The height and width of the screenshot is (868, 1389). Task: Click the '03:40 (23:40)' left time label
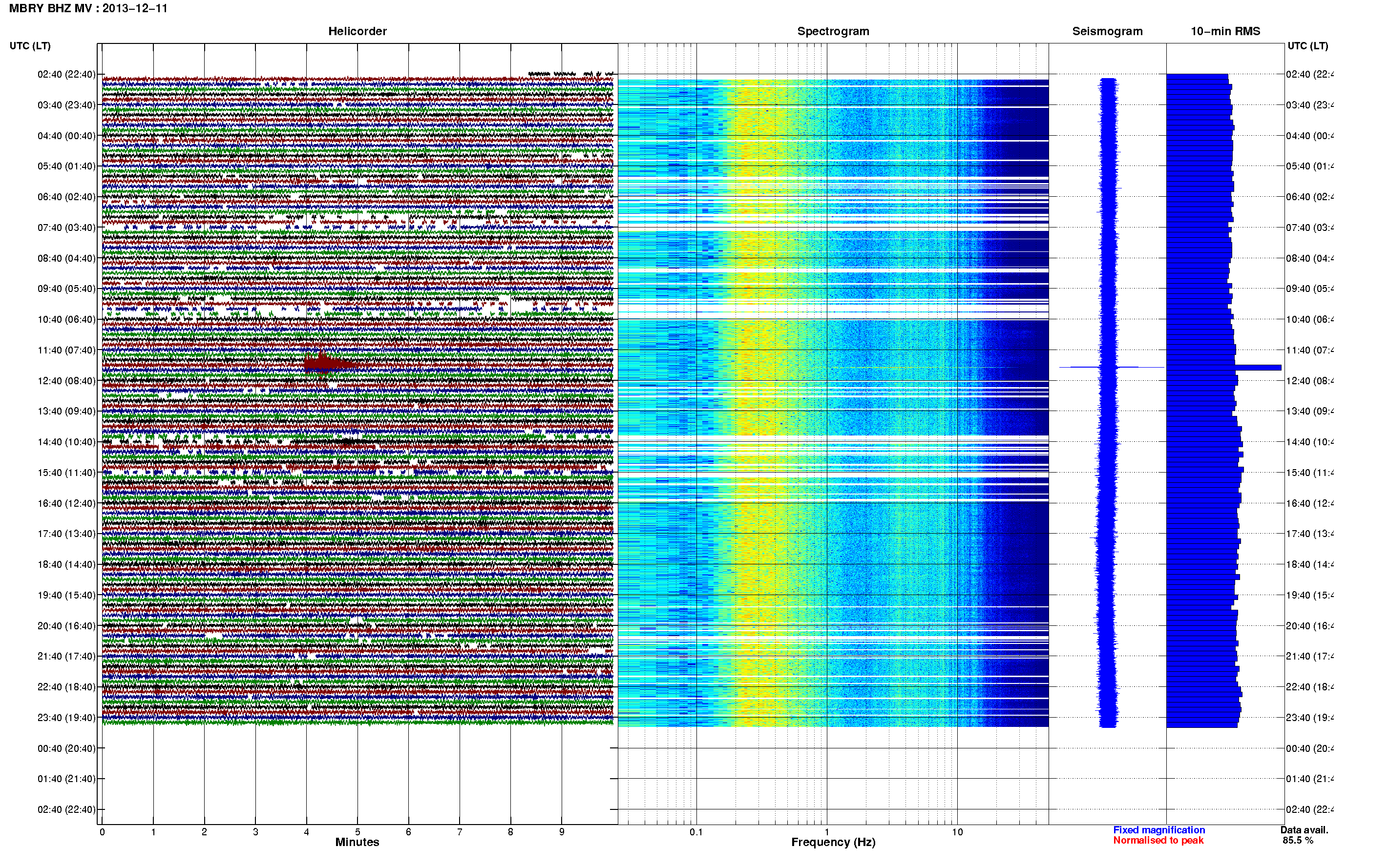[66, 105]
